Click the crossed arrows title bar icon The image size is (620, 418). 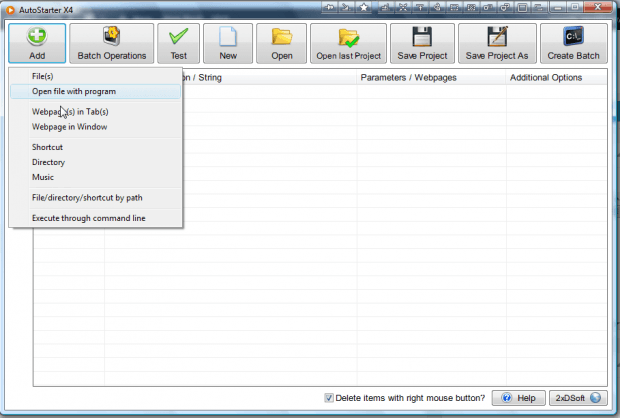click(403, 7)
